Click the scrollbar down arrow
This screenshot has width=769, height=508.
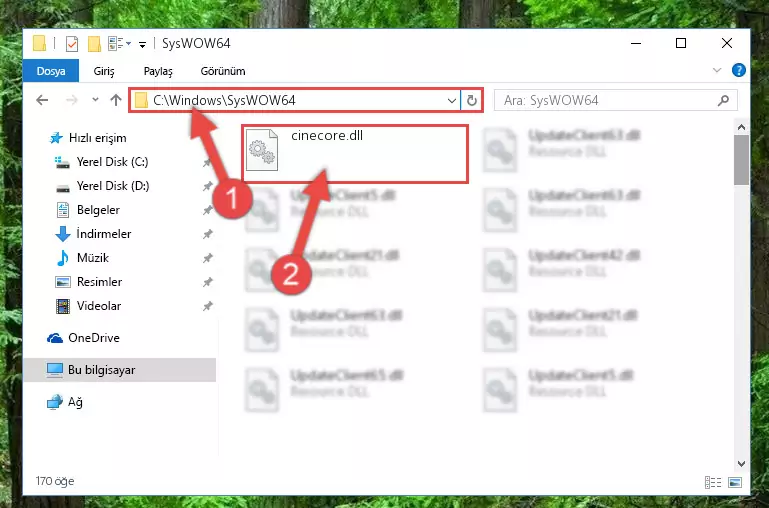tap(741, 464)
